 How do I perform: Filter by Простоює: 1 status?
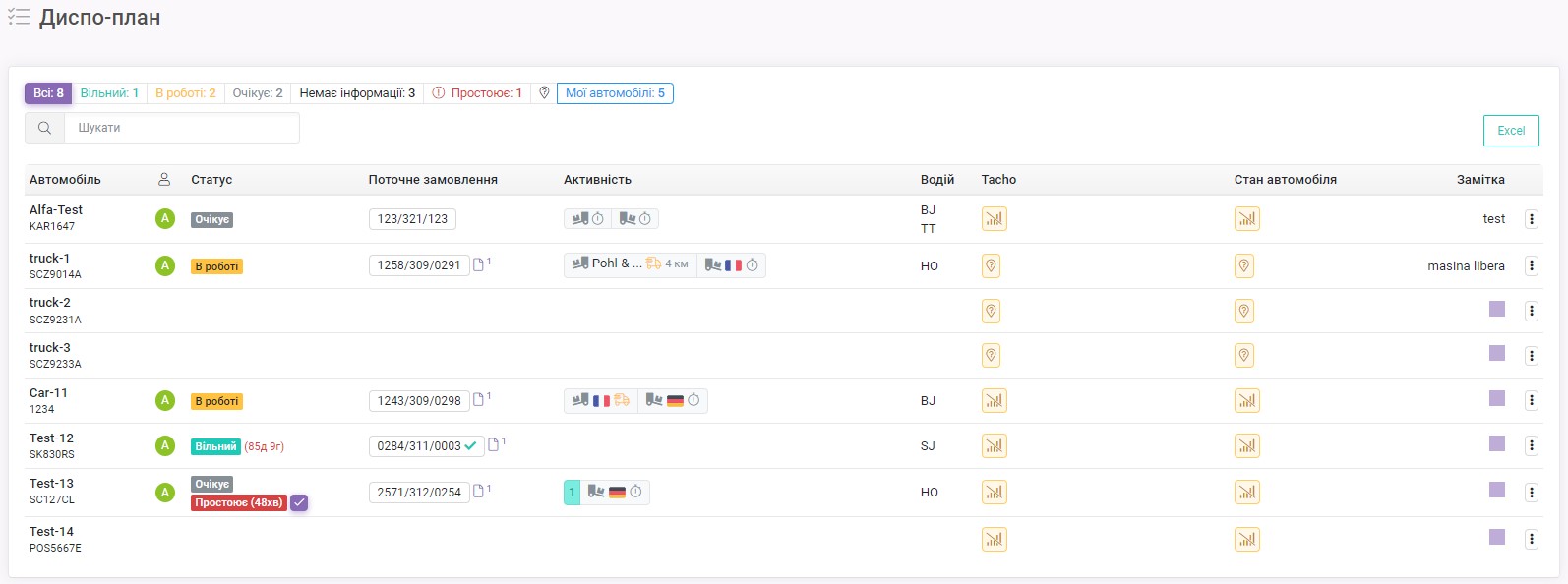pos(477,93)
